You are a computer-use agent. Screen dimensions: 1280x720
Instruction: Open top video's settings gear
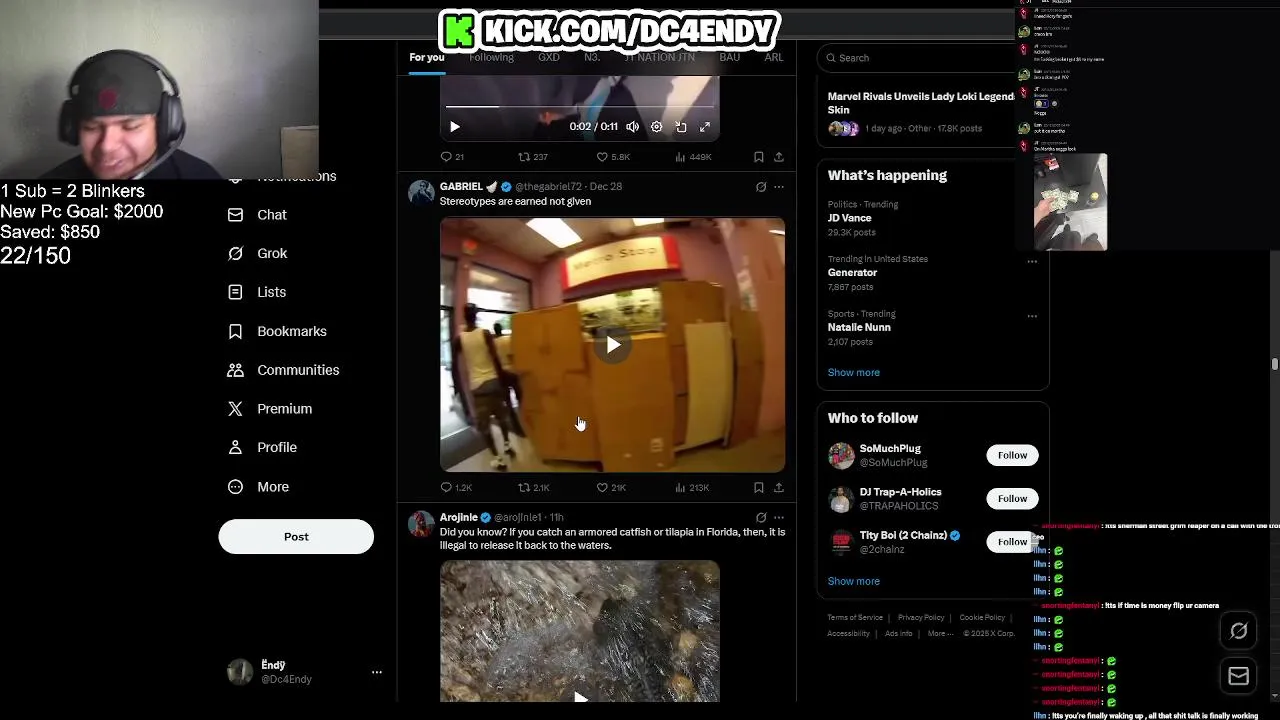pyautogui.click(x=656, y=127)
